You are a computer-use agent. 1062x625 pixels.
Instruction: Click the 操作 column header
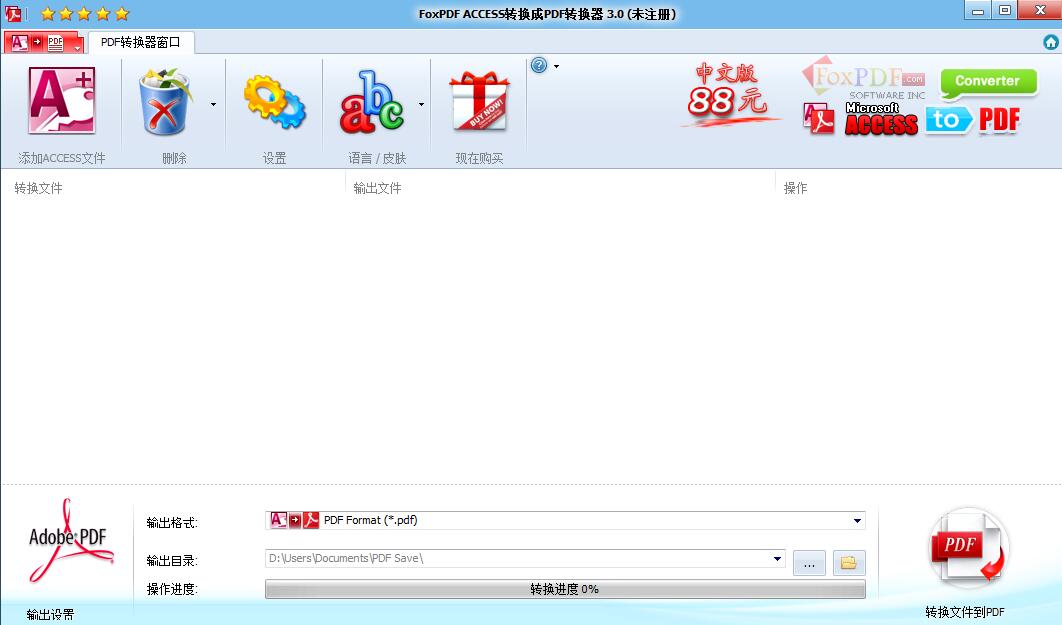(x=795, y=188)
